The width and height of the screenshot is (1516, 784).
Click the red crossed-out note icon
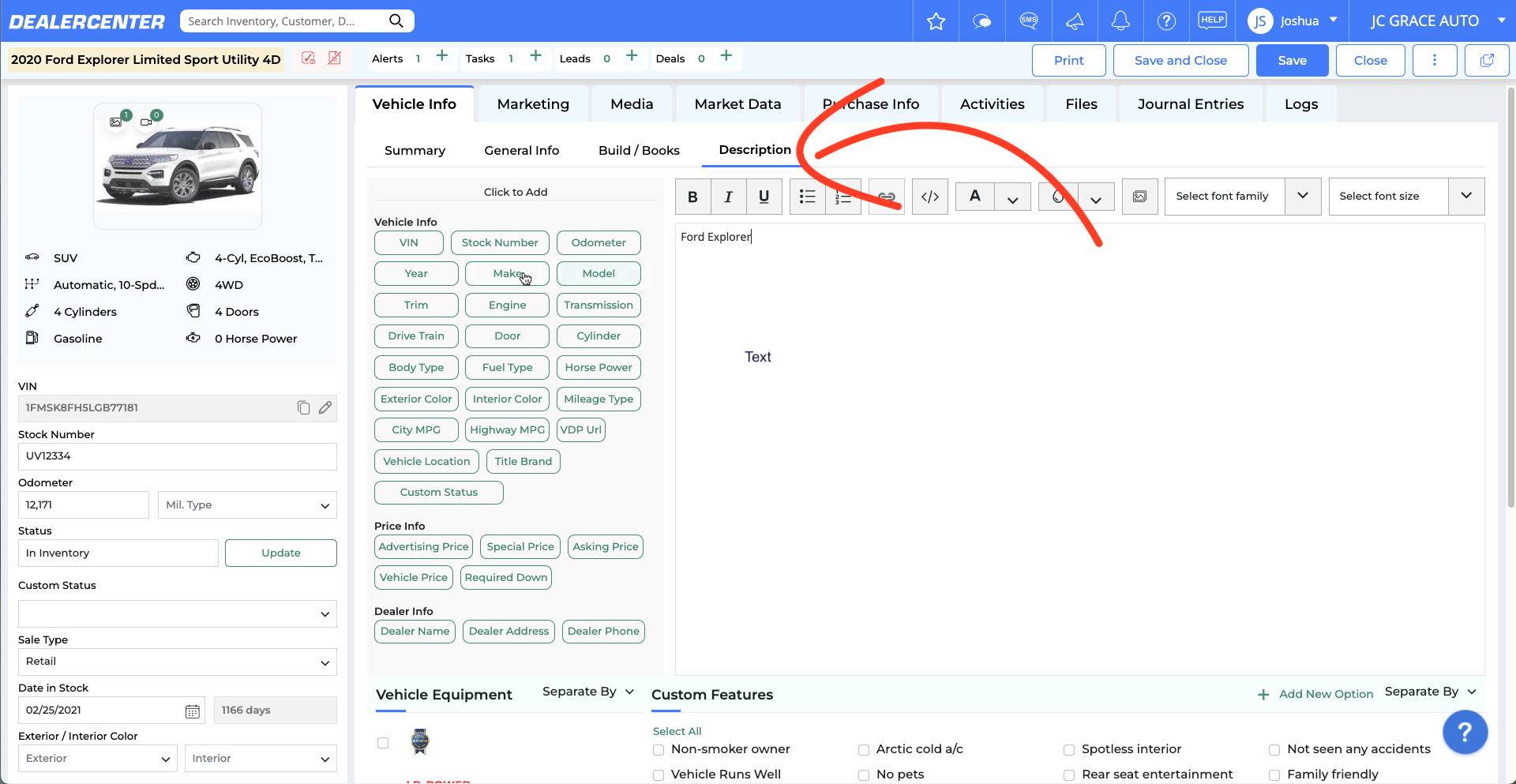click(335, 58)
